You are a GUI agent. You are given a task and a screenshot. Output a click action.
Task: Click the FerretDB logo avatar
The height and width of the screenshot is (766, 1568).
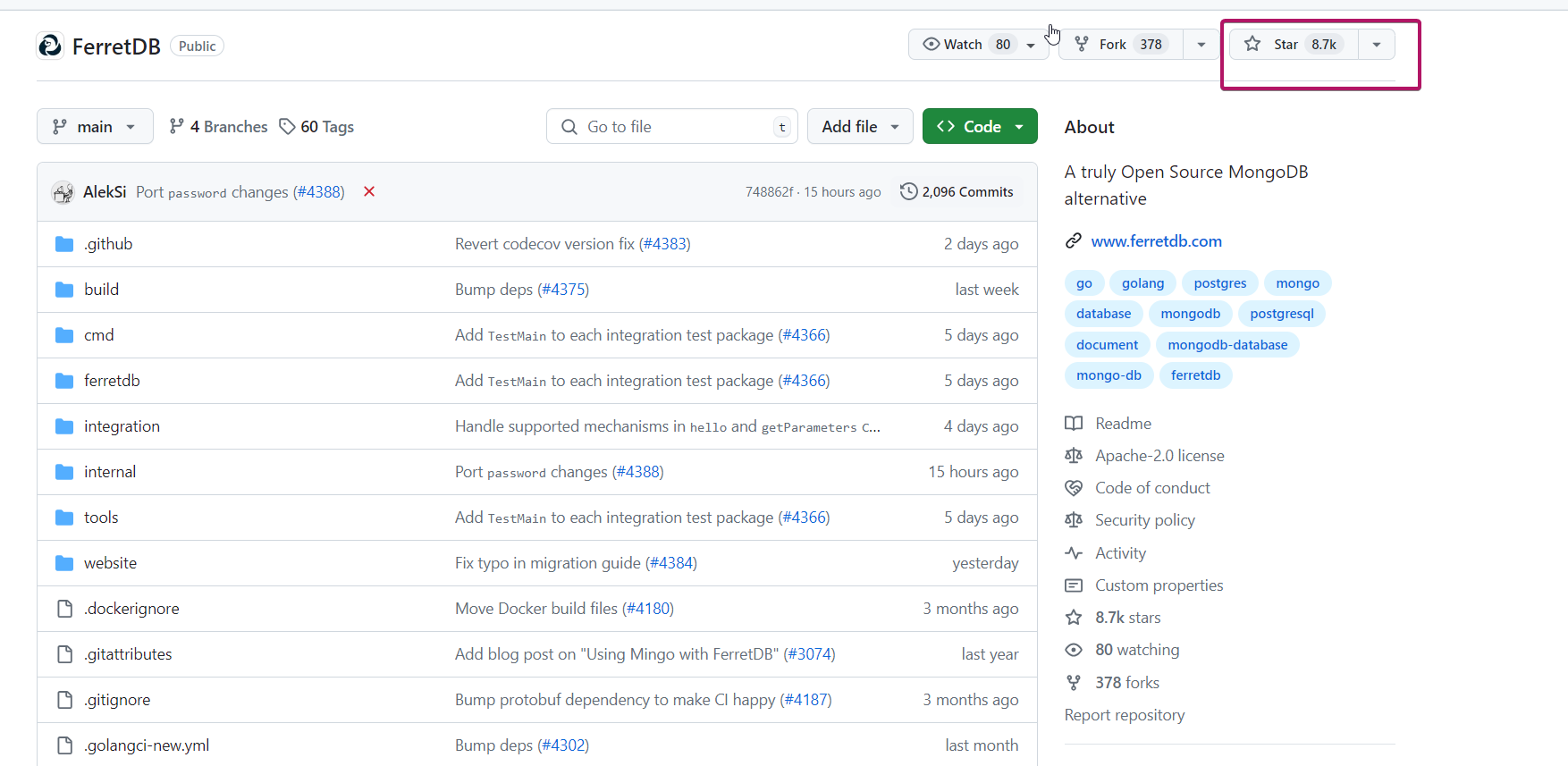(50, 45)
